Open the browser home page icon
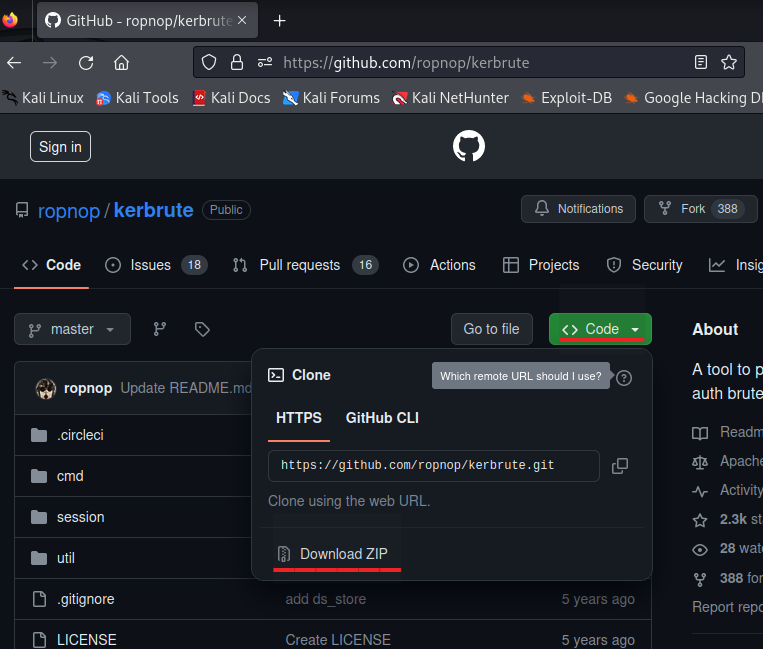The height and width of the screenshot is (649, 763). (x=121, y=63)
